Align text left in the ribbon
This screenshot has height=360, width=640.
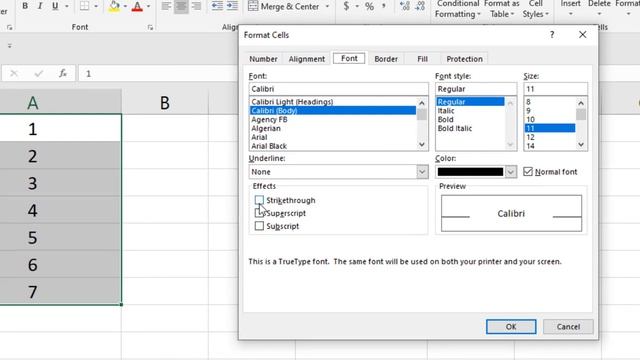pyautogui.click(x=166, y=6)
